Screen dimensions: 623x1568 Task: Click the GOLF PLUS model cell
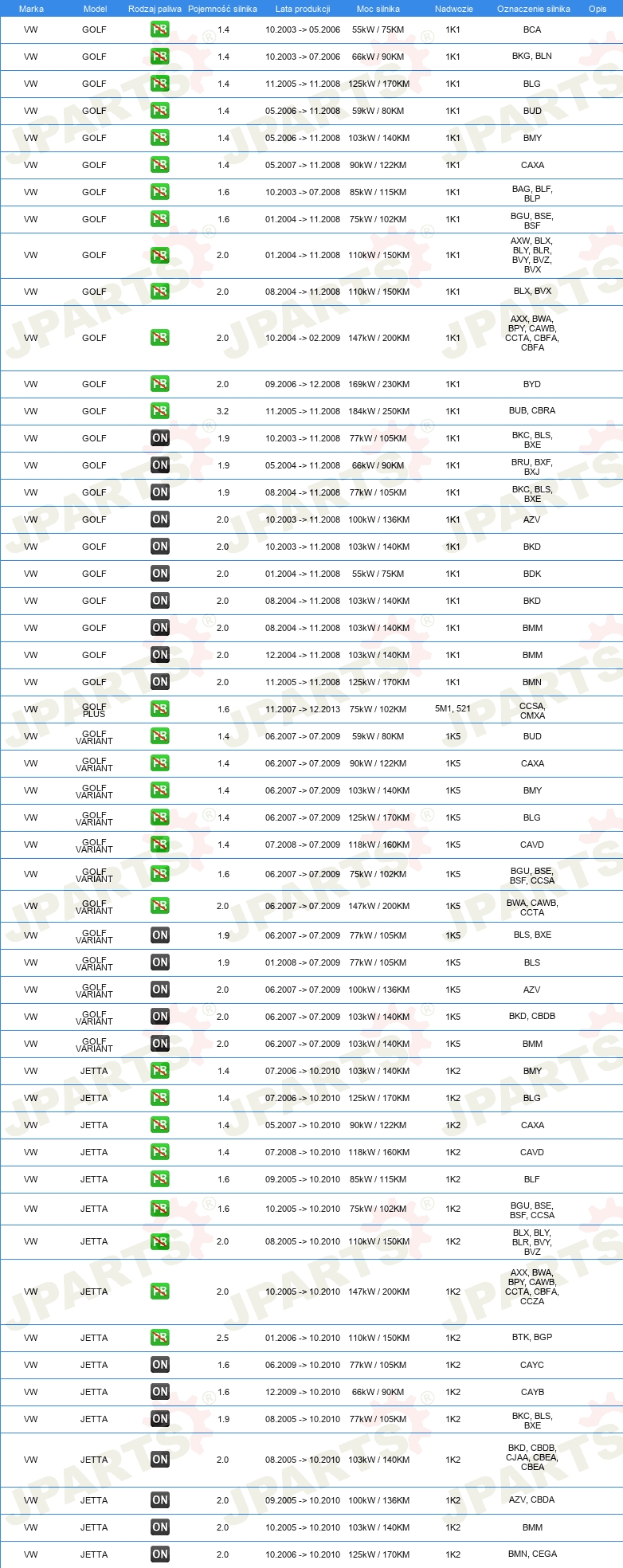tap(94, 711)
